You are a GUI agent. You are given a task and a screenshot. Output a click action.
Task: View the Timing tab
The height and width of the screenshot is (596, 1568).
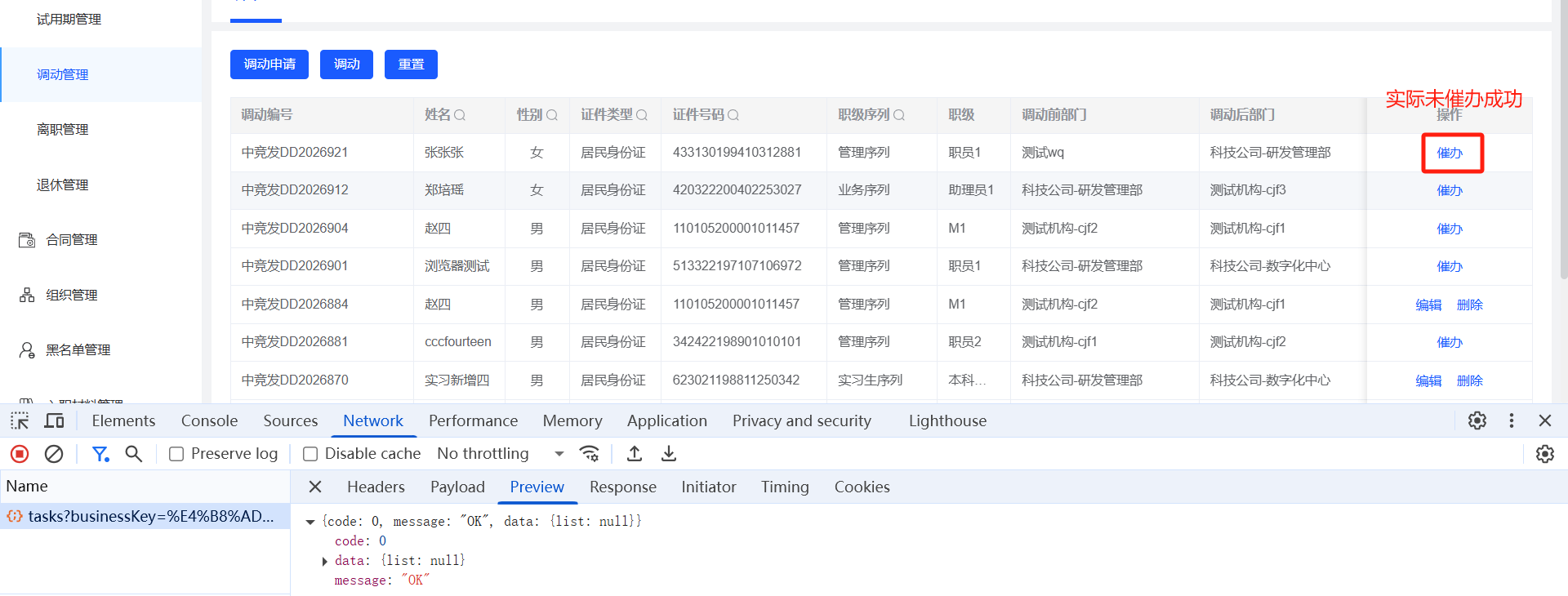(x=785, y=487)
